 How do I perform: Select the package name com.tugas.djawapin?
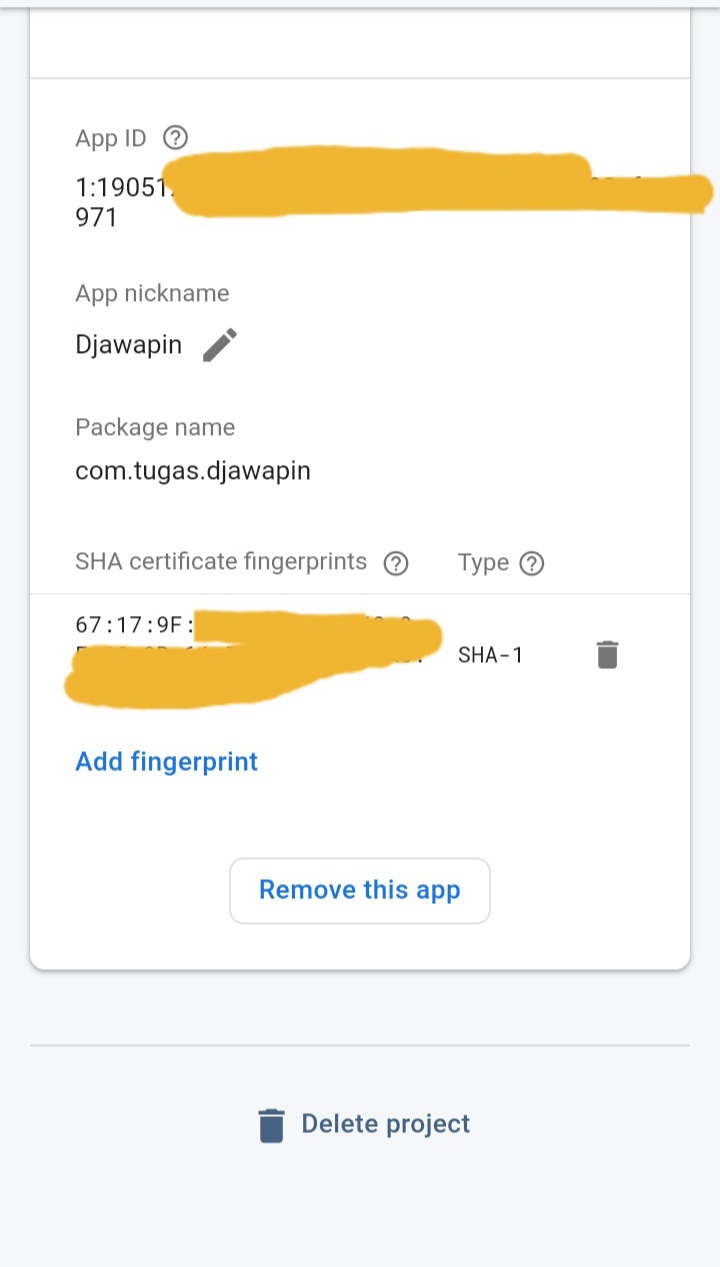[x=193, y=470]
